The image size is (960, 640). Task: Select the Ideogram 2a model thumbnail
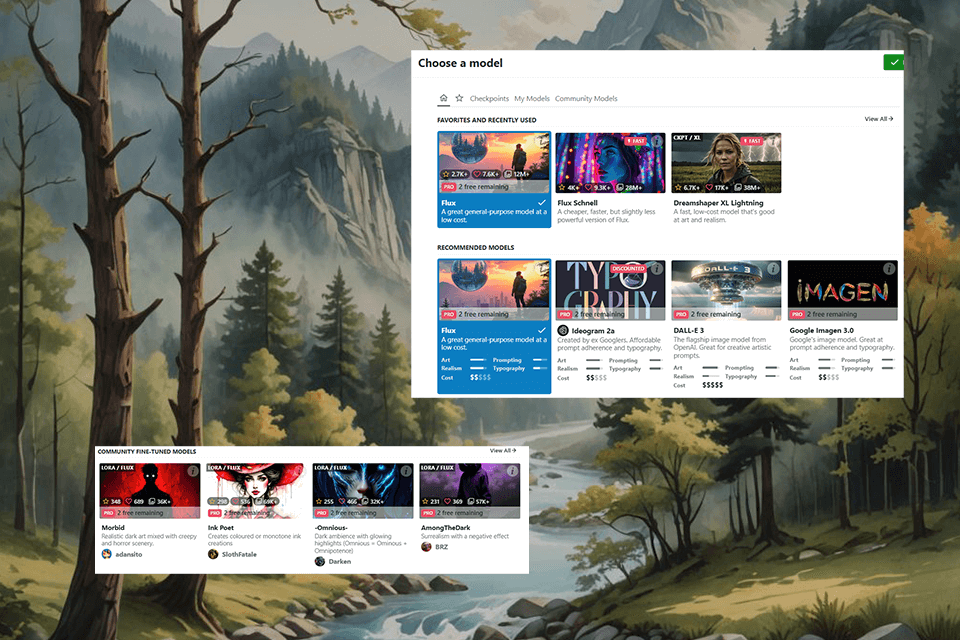pyautogui.click(x=610, y=290)
